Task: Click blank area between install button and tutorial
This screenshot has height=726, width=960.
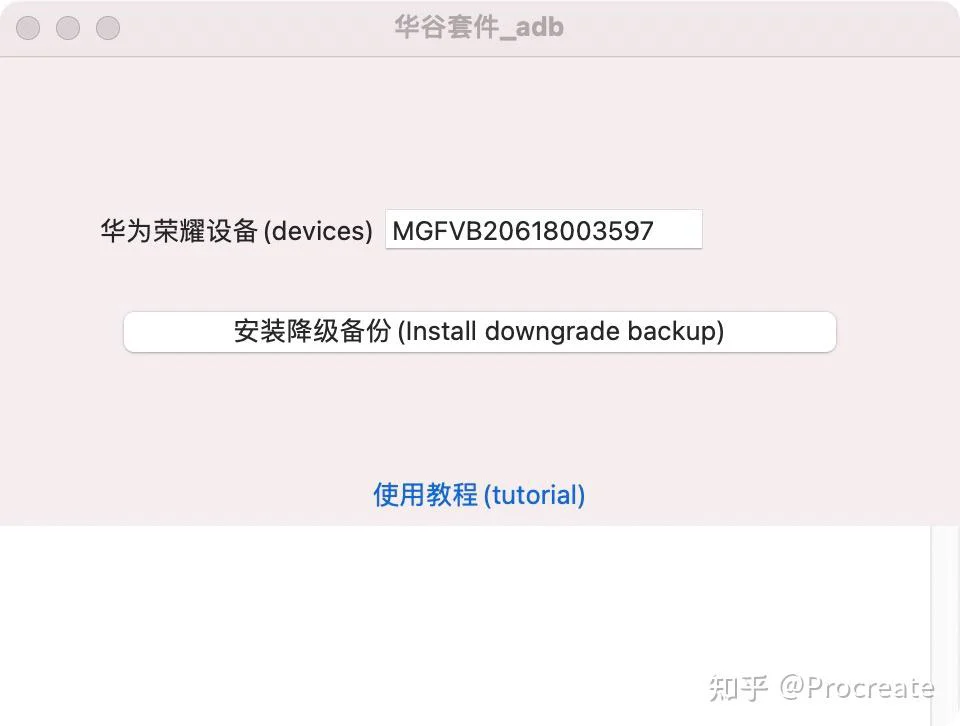Action: point(480,416)
